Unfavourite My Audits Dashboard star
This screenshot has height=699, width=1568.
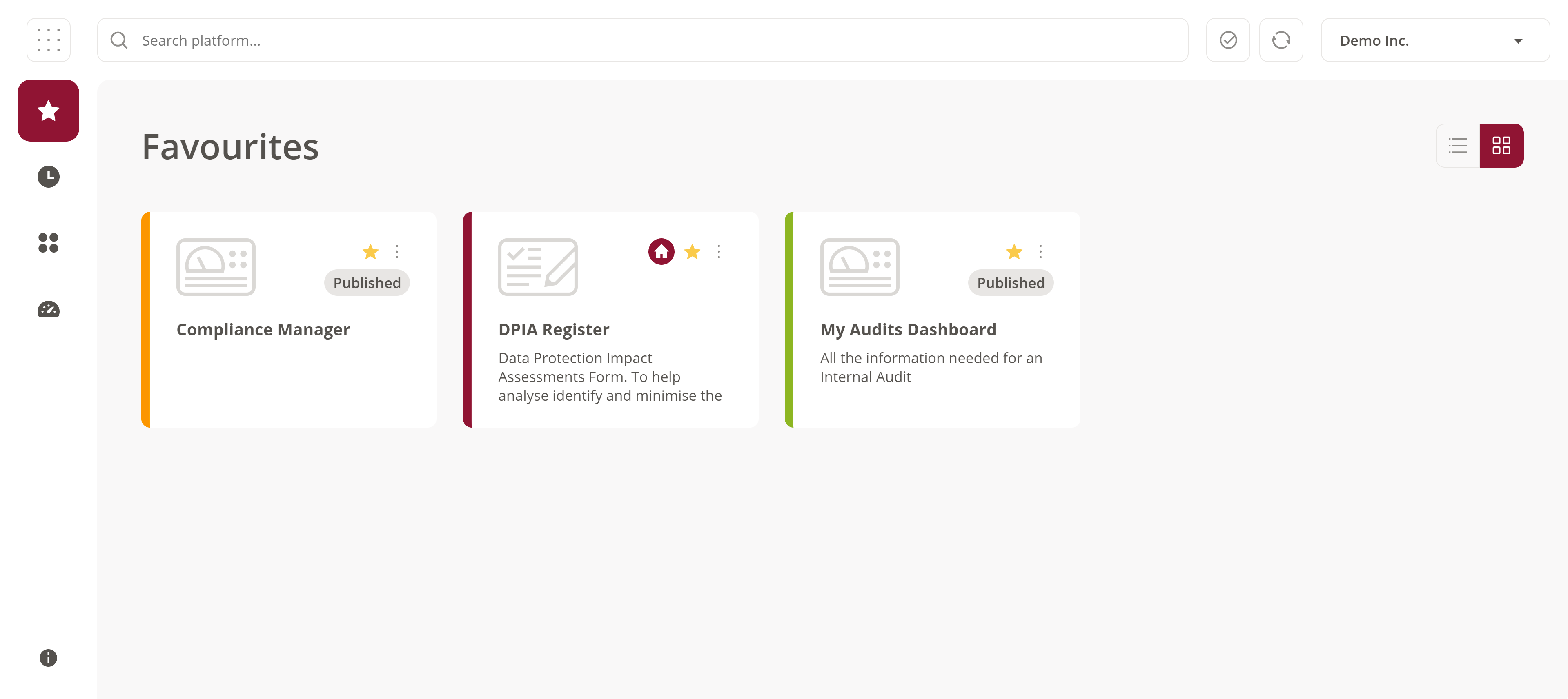coord(1014,251)
